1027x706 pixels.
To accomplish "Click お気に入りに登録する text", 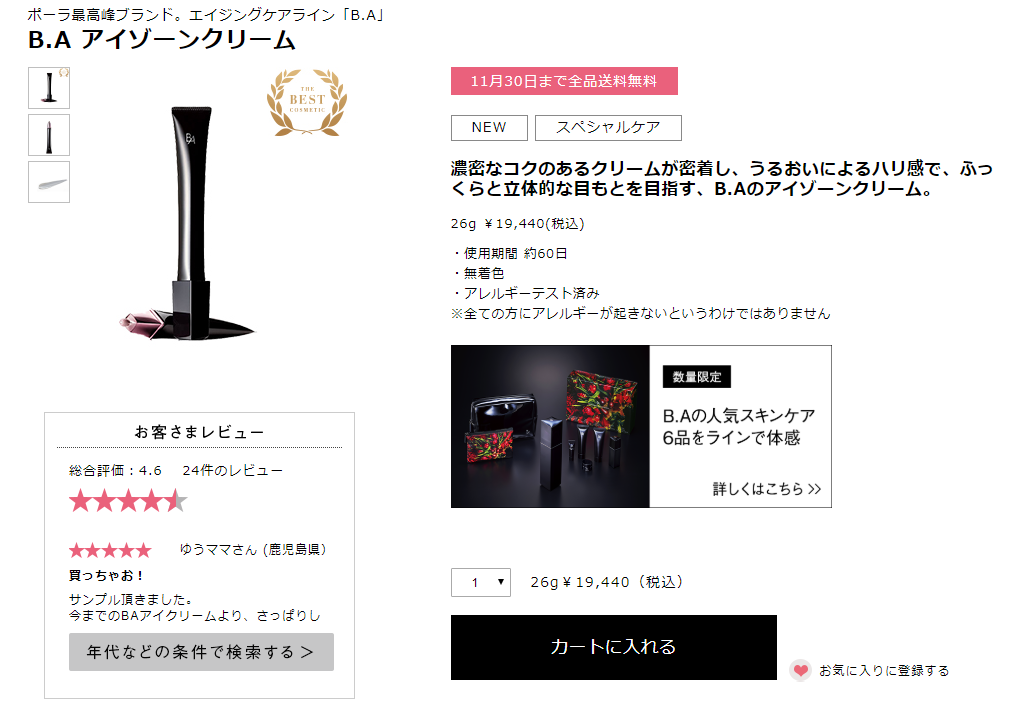I will point(884,671).
